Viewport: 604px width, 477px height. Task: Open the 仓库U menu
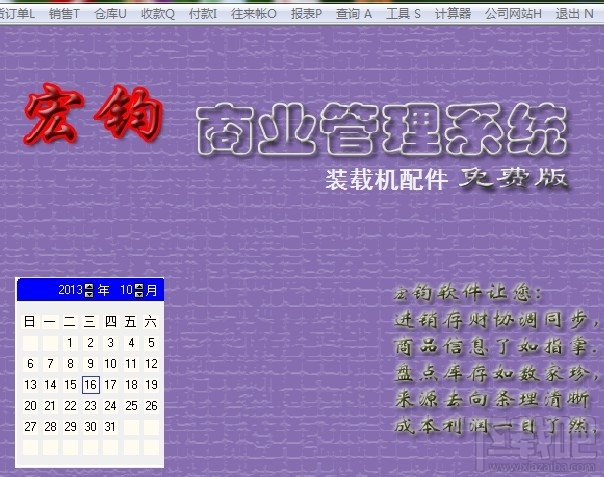110,14
